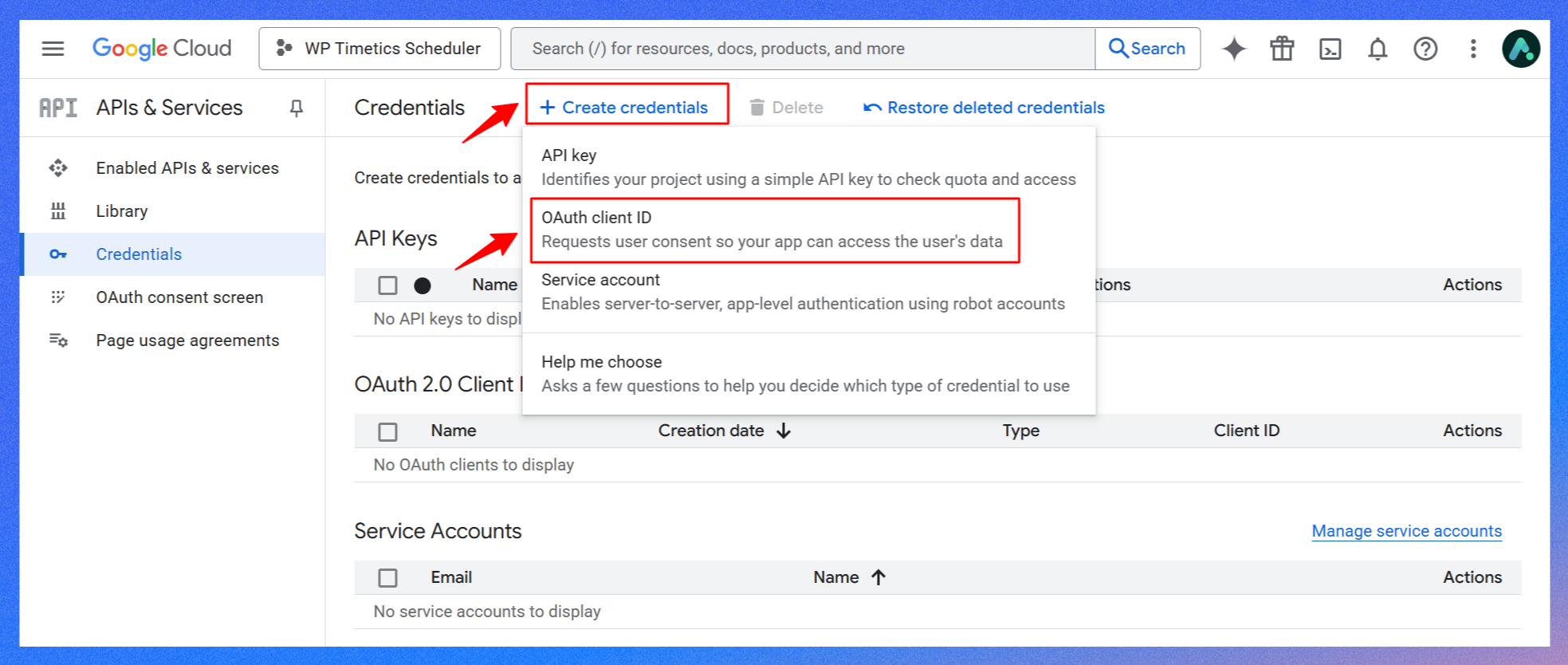Open the notifications bell
The width and height of the screenshot is (1568, 665).
tap(1377, 49)
